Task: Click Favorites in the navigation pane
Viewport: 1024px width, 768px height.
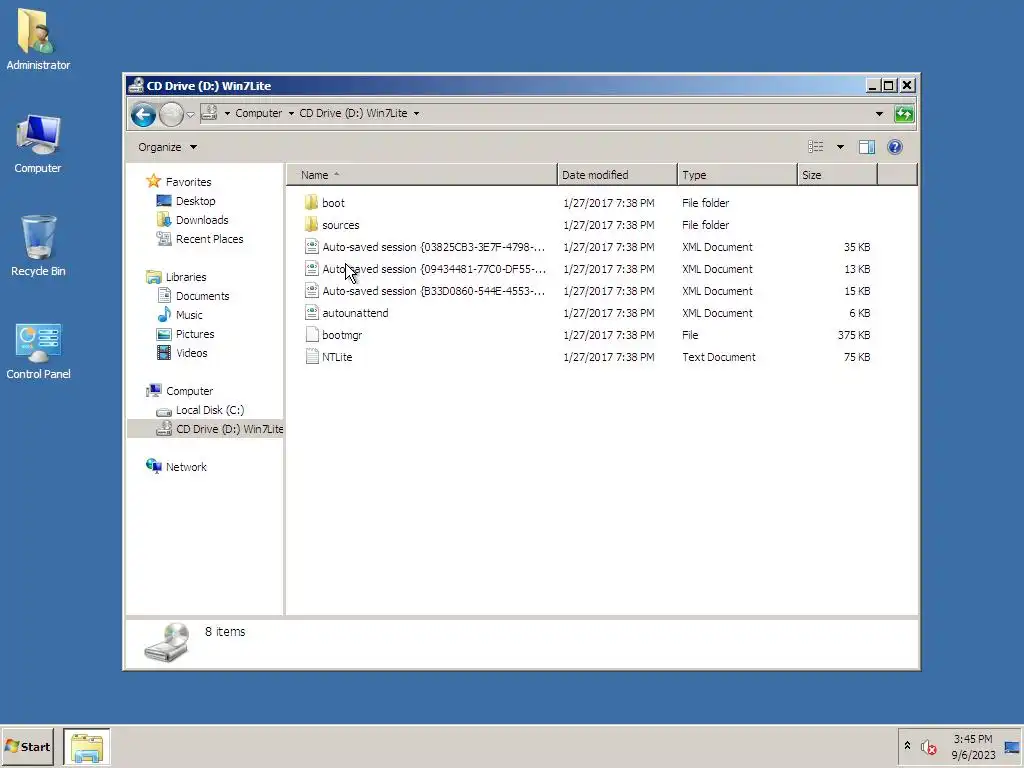Action: coord(188,182)
